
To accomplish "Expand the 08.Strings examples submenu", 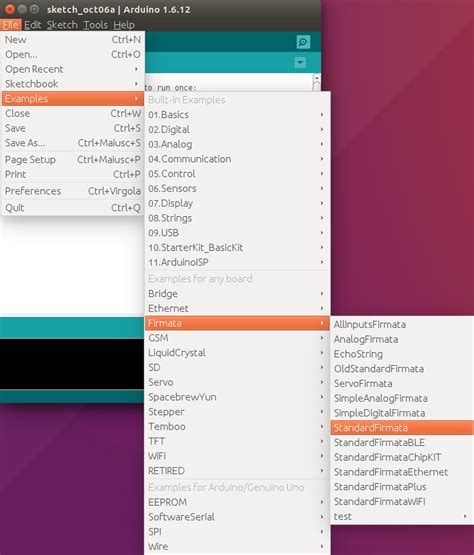I will coord(237,218).
